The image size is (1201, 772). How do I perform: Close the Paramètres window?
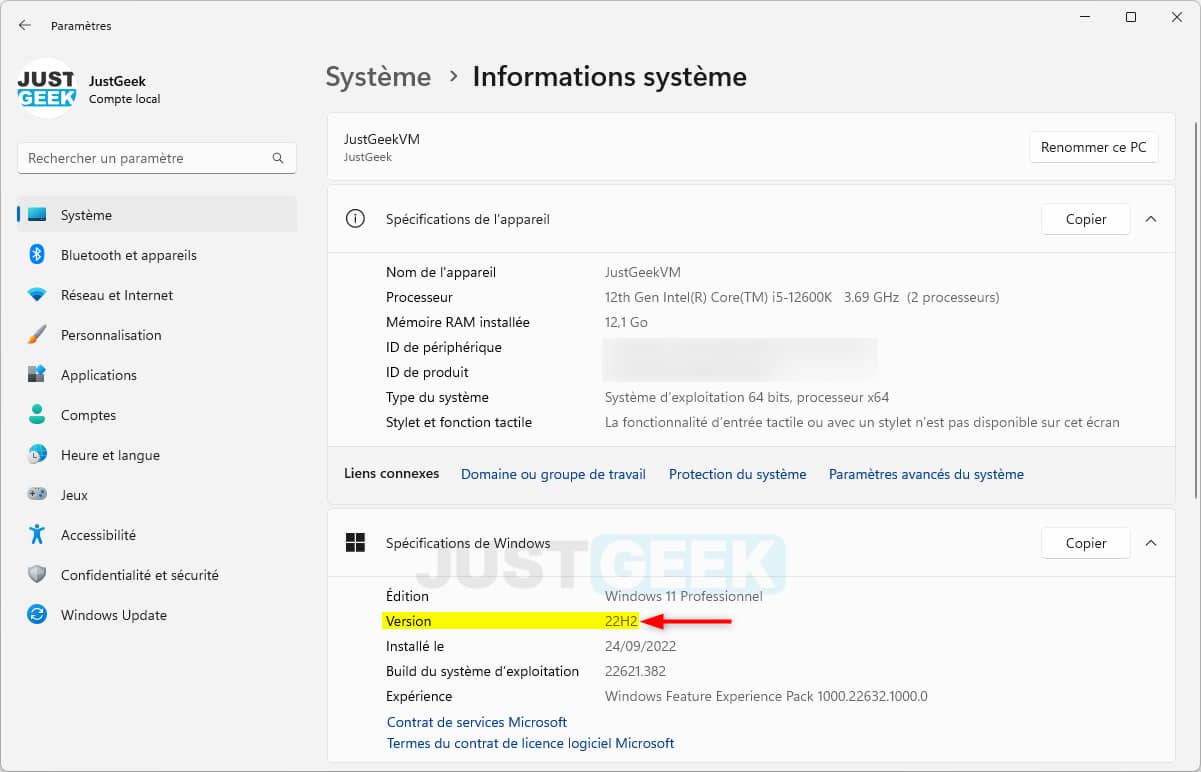[x=1176, y=17]
